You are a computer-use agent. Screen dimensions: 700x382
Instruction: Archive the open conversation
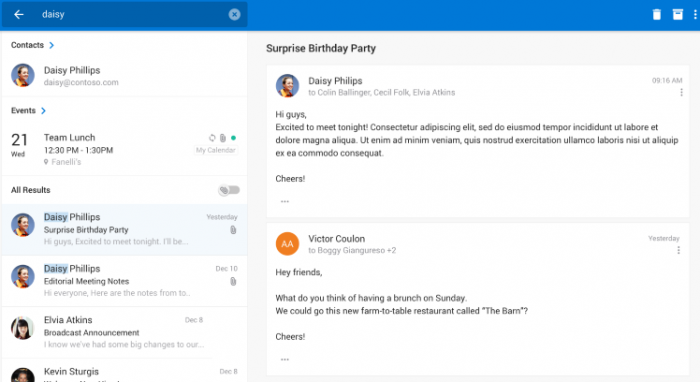pyautogui.click(x=678, y=15)
